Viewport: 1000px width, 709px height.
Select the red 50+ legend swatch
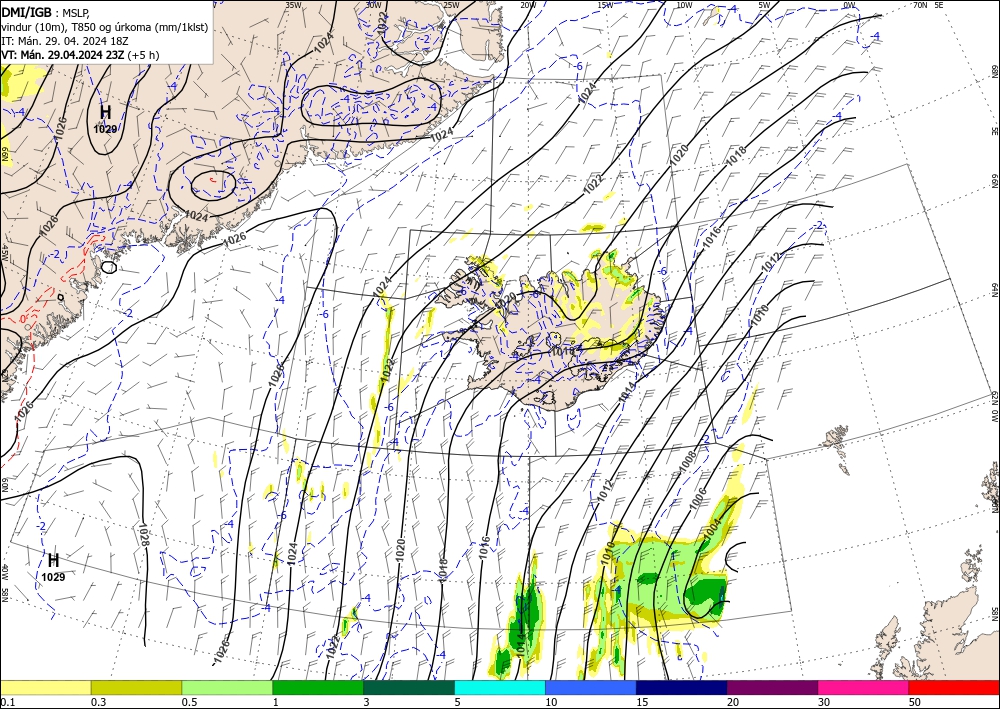click(954, 687)
